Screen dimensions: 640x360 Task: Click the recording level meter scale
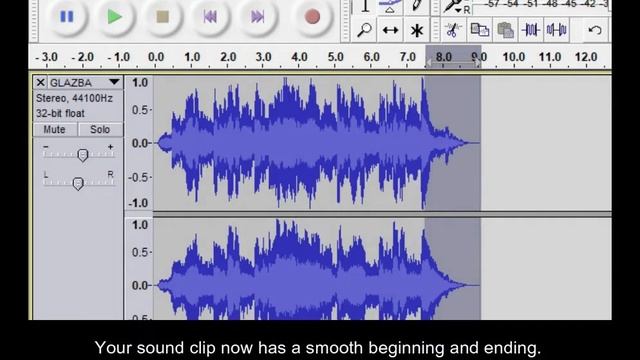click(541, 5)
